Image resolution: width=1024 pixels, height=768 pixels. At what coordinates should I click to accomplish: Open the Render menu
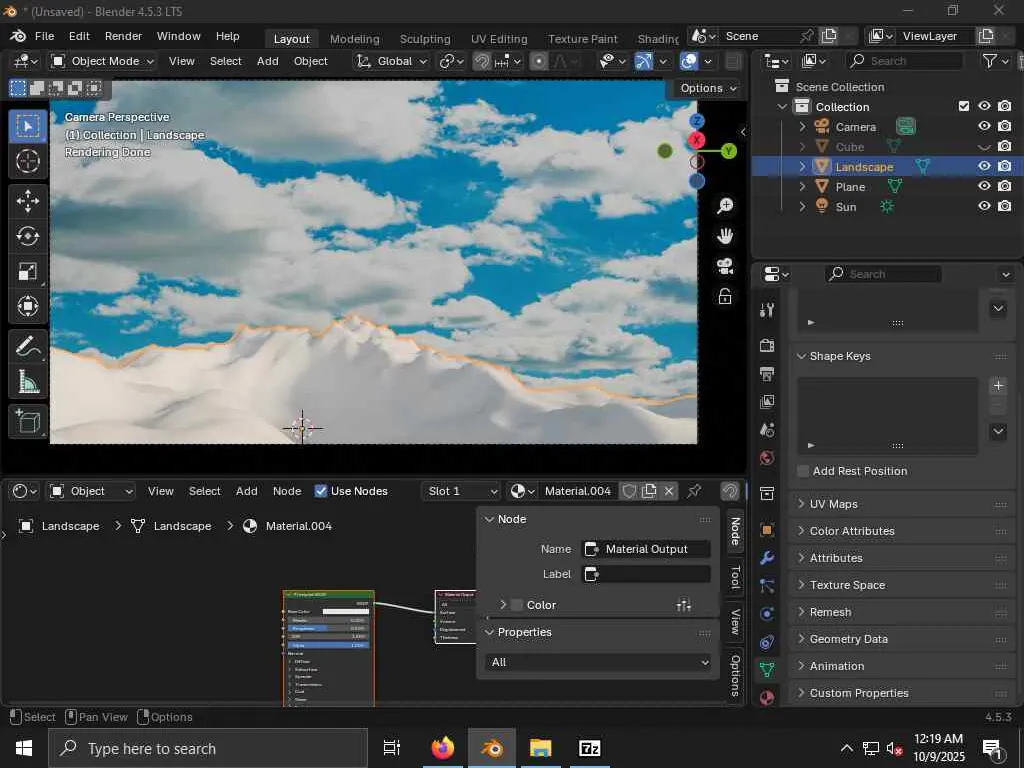coord(123,36)
